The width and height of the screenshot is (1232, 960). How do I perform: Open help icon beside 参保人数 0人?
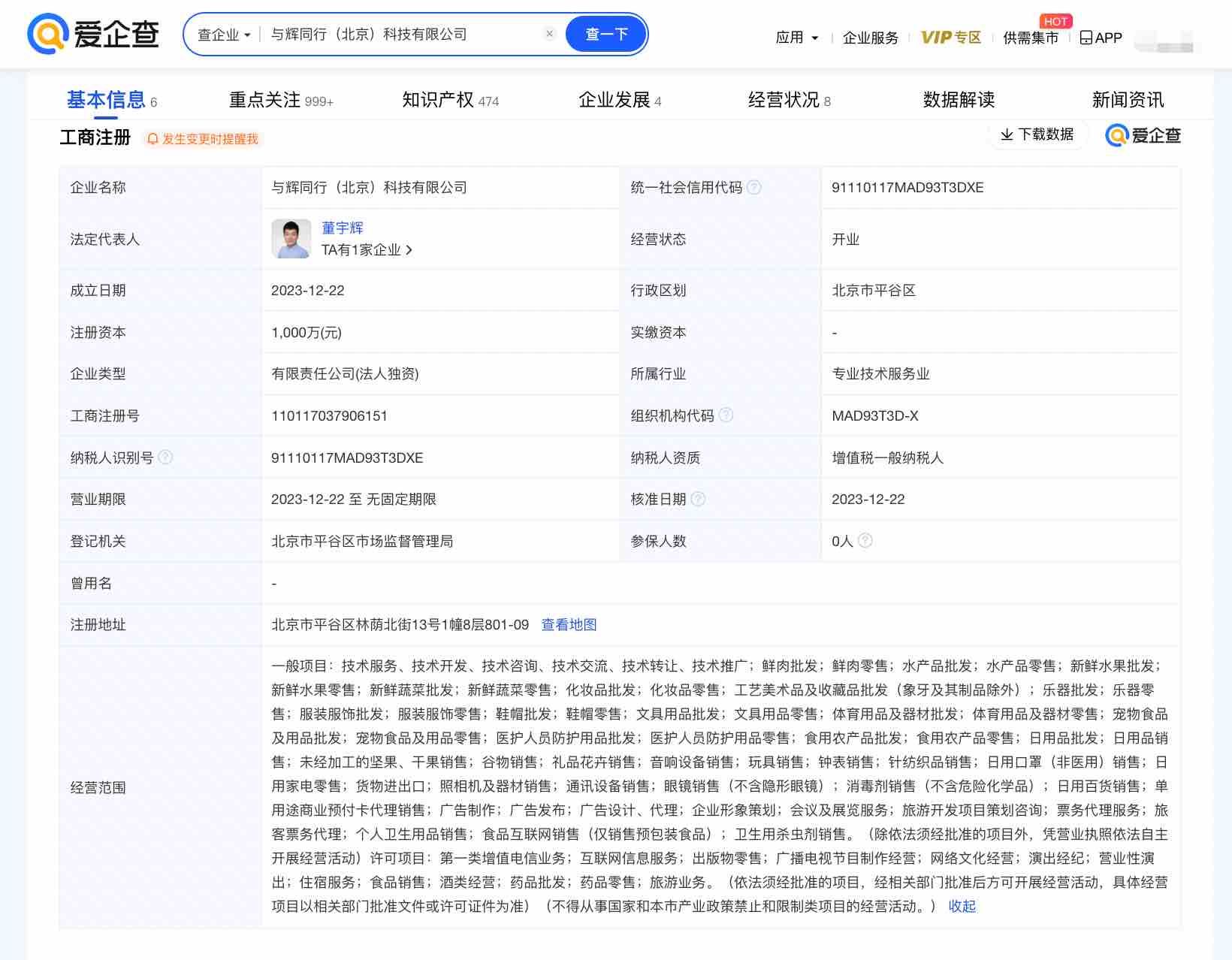(865, 541)
